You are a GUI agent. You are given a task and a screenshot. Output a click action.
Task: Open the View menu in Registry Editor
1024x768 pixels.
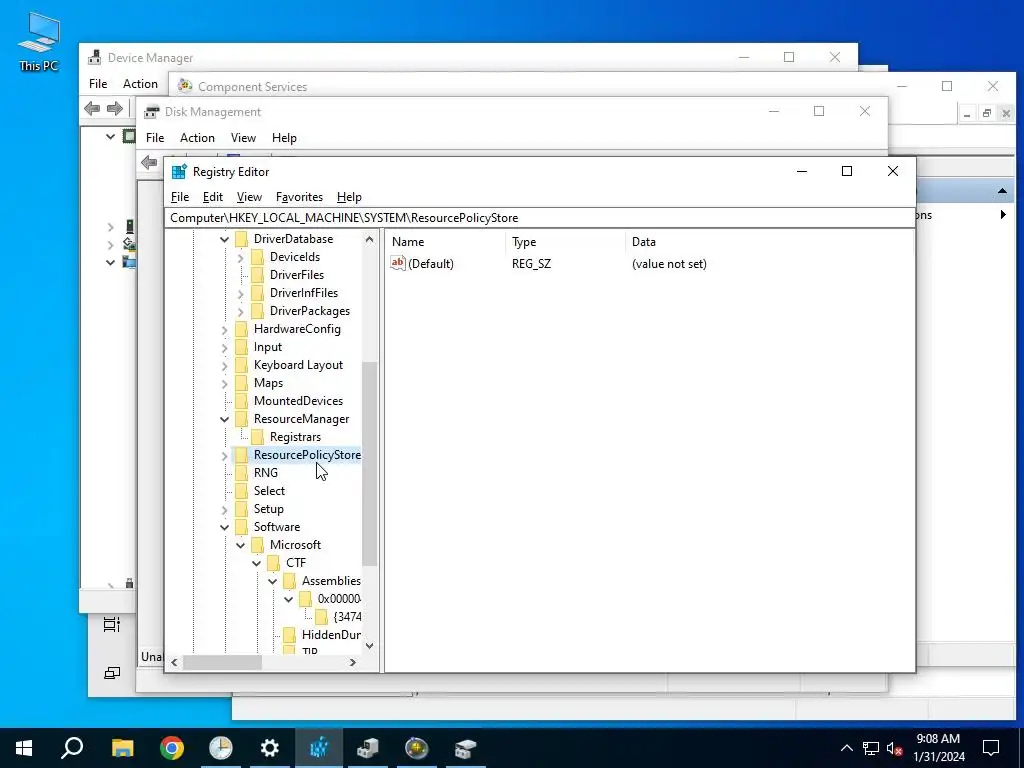point(249,197)
